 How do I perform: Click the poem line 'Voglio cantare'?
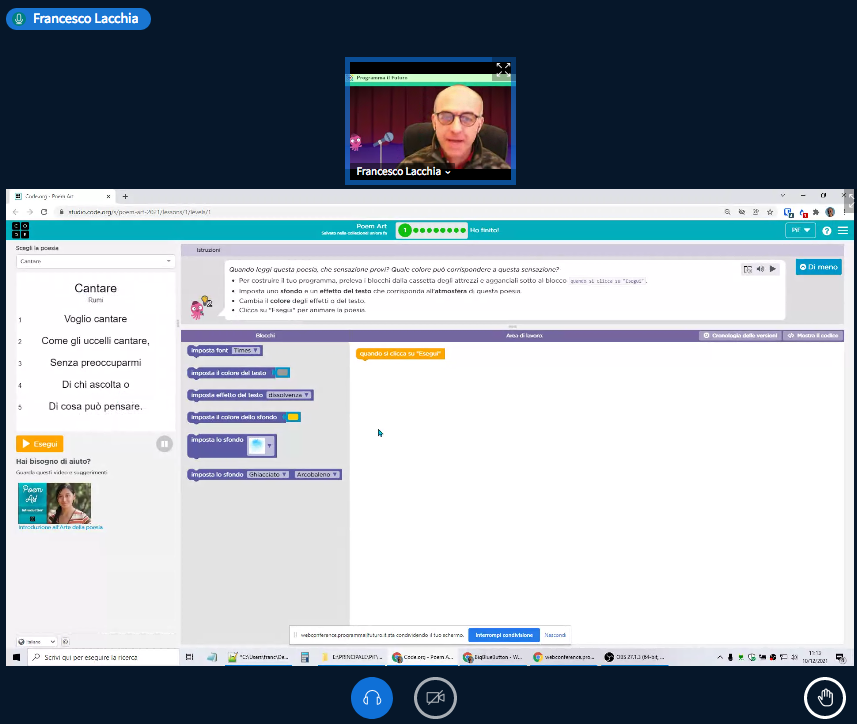[95, 319]
